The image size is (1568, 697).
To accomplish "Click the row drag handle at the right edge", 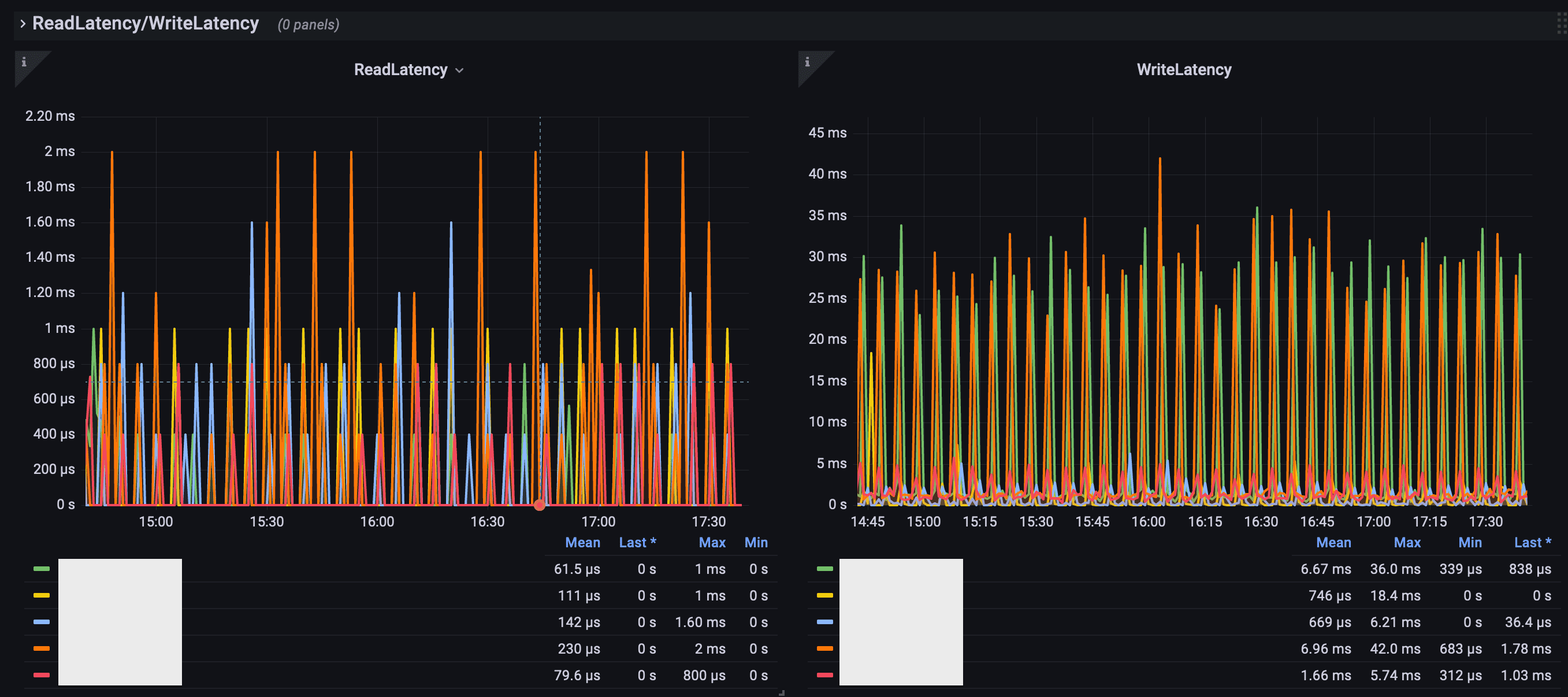I will [1561, 24].
